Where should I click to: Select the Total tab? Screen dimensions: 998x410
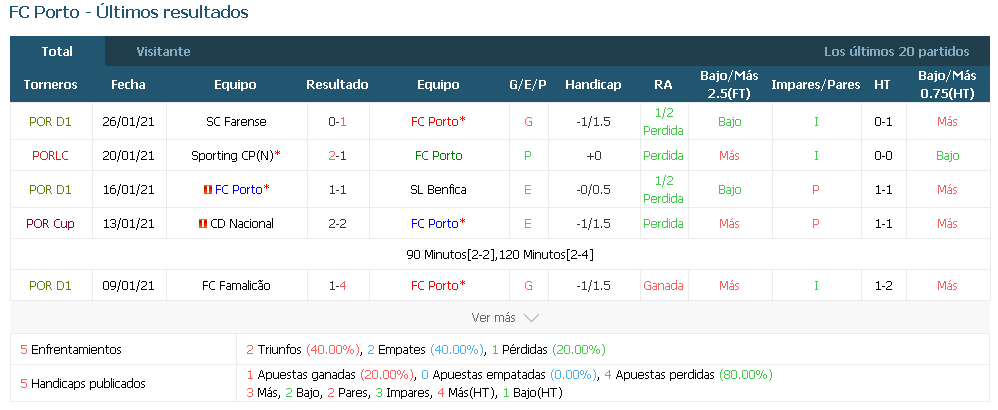[57, 52]
